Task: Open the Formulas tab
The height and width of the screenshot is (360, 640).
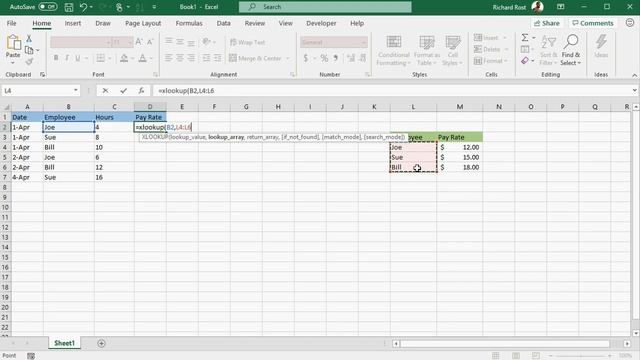Action: pos(189,23)
